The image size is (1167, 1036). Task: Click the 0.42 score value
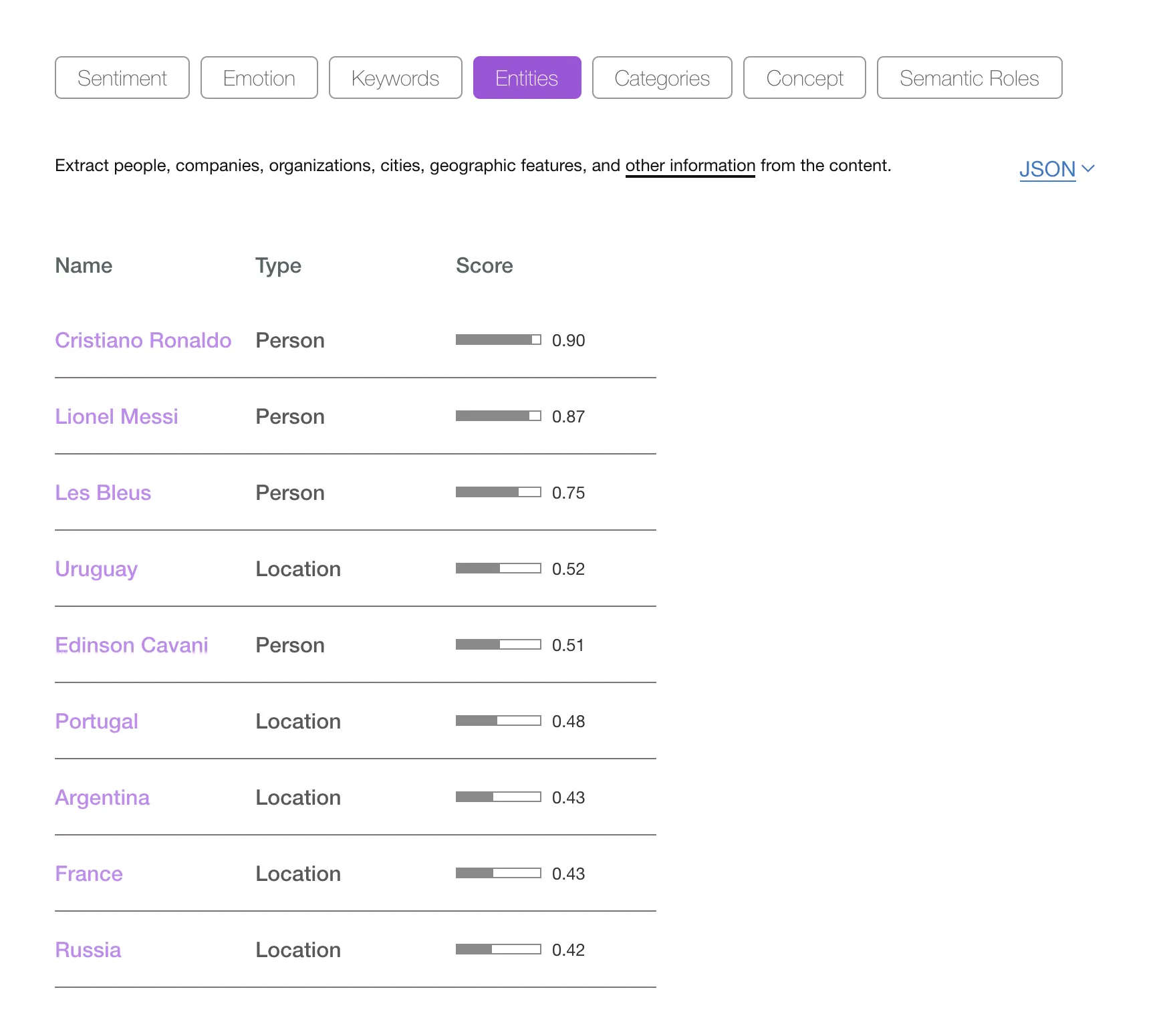pos(568,950)
